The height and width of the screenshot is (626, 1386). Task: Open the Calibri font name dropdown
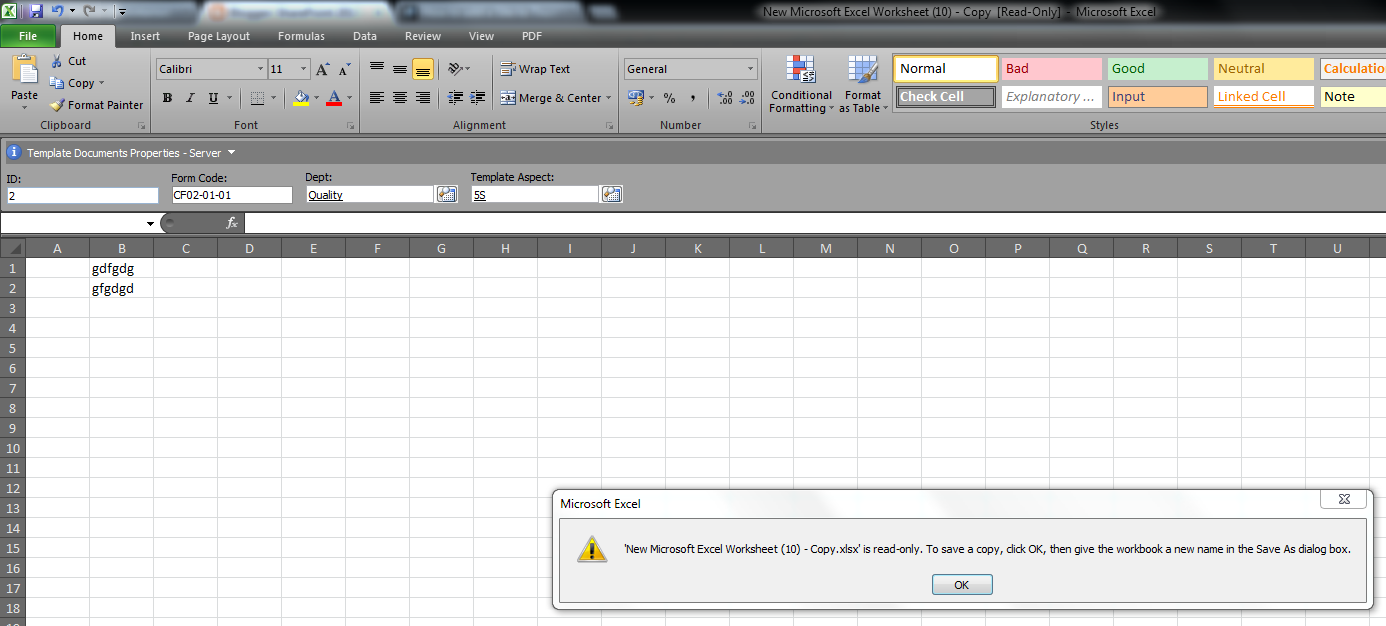[x=260, y=69]
